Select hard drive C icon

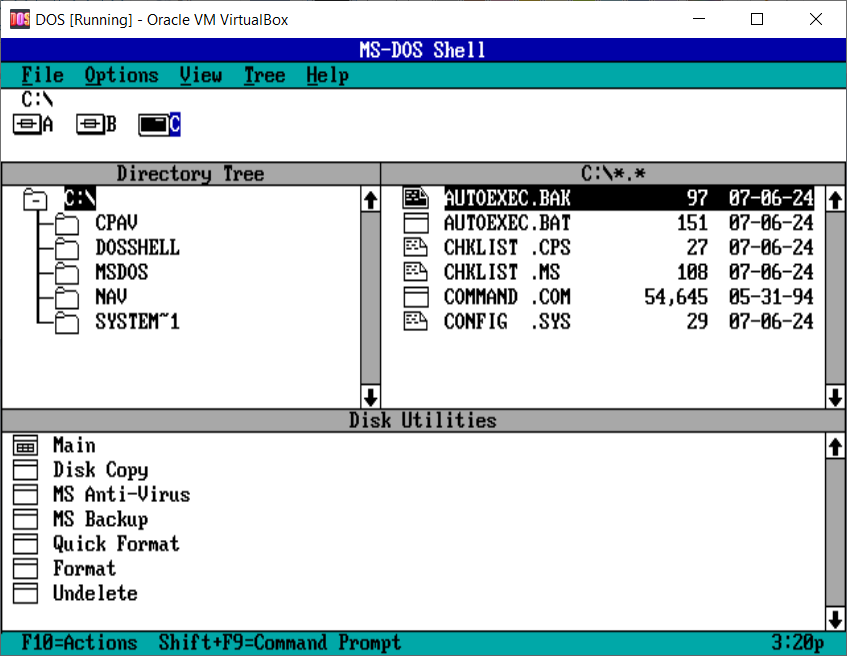[x=153, y=125]
